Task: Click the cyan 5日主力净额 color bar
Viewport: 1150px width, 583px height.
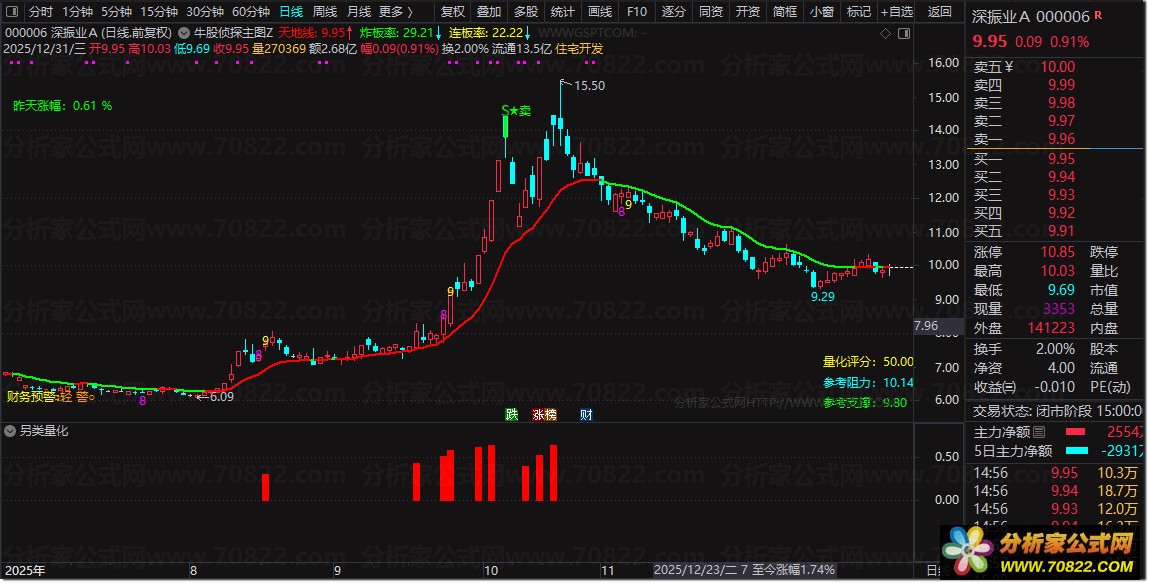Action: [1077, 450]
